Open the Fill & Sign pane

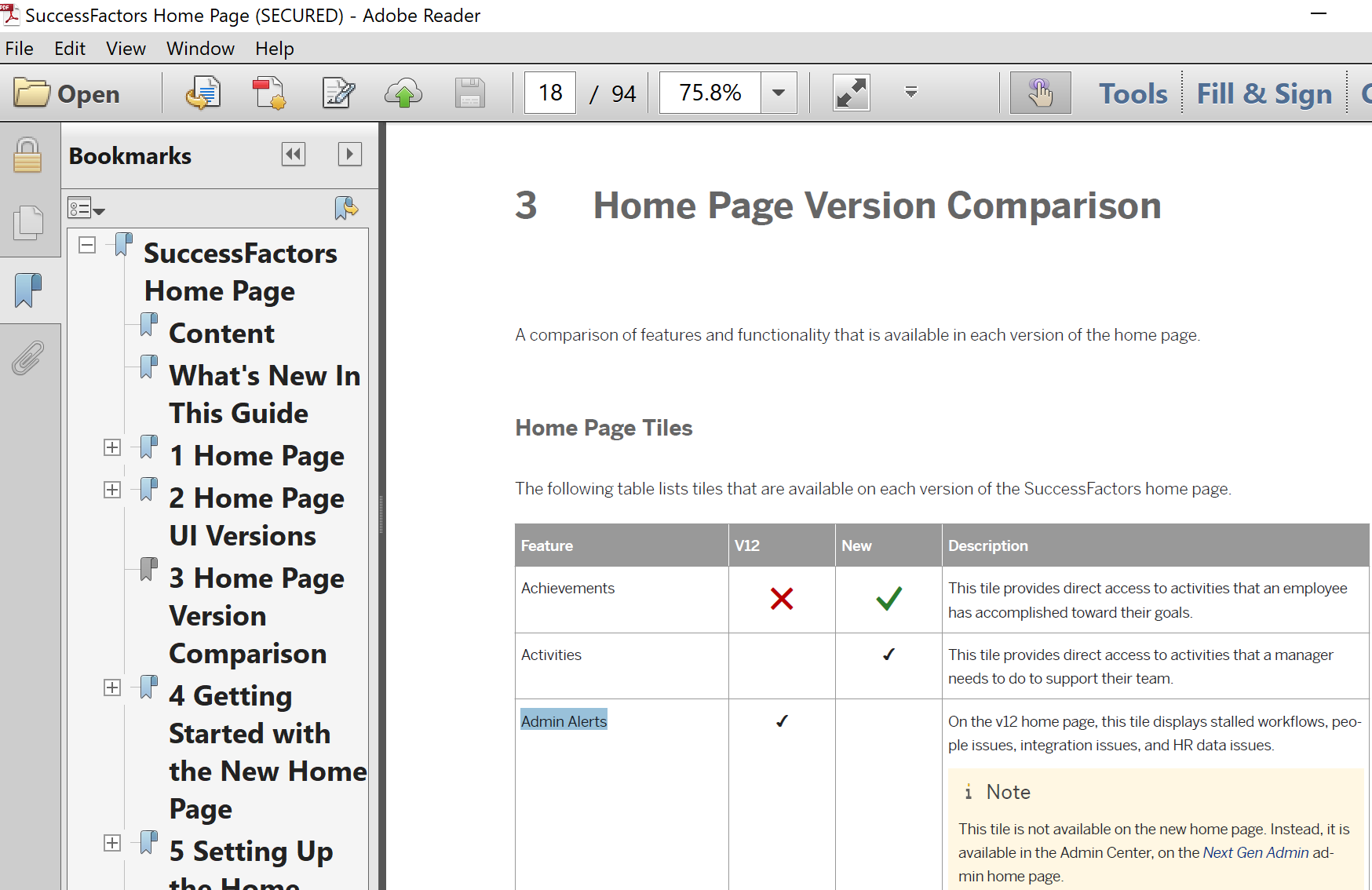[x=1264, y=93]
